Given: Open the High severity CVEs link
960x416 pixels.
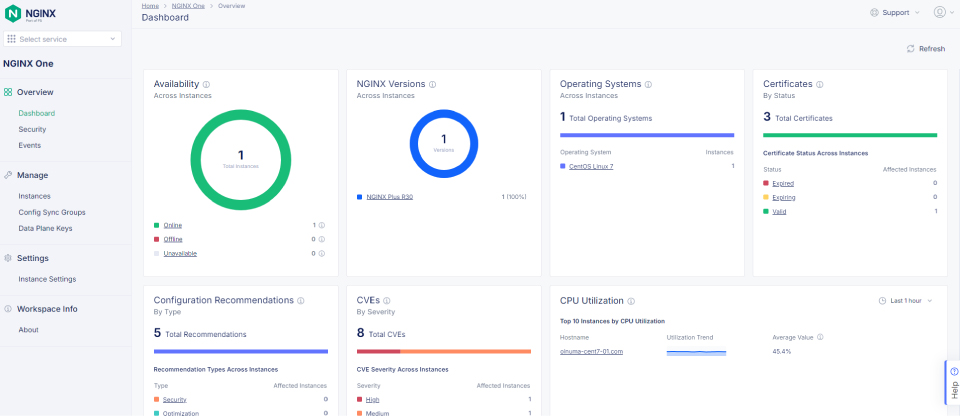Looking at the screenshot, I should 372,399.
